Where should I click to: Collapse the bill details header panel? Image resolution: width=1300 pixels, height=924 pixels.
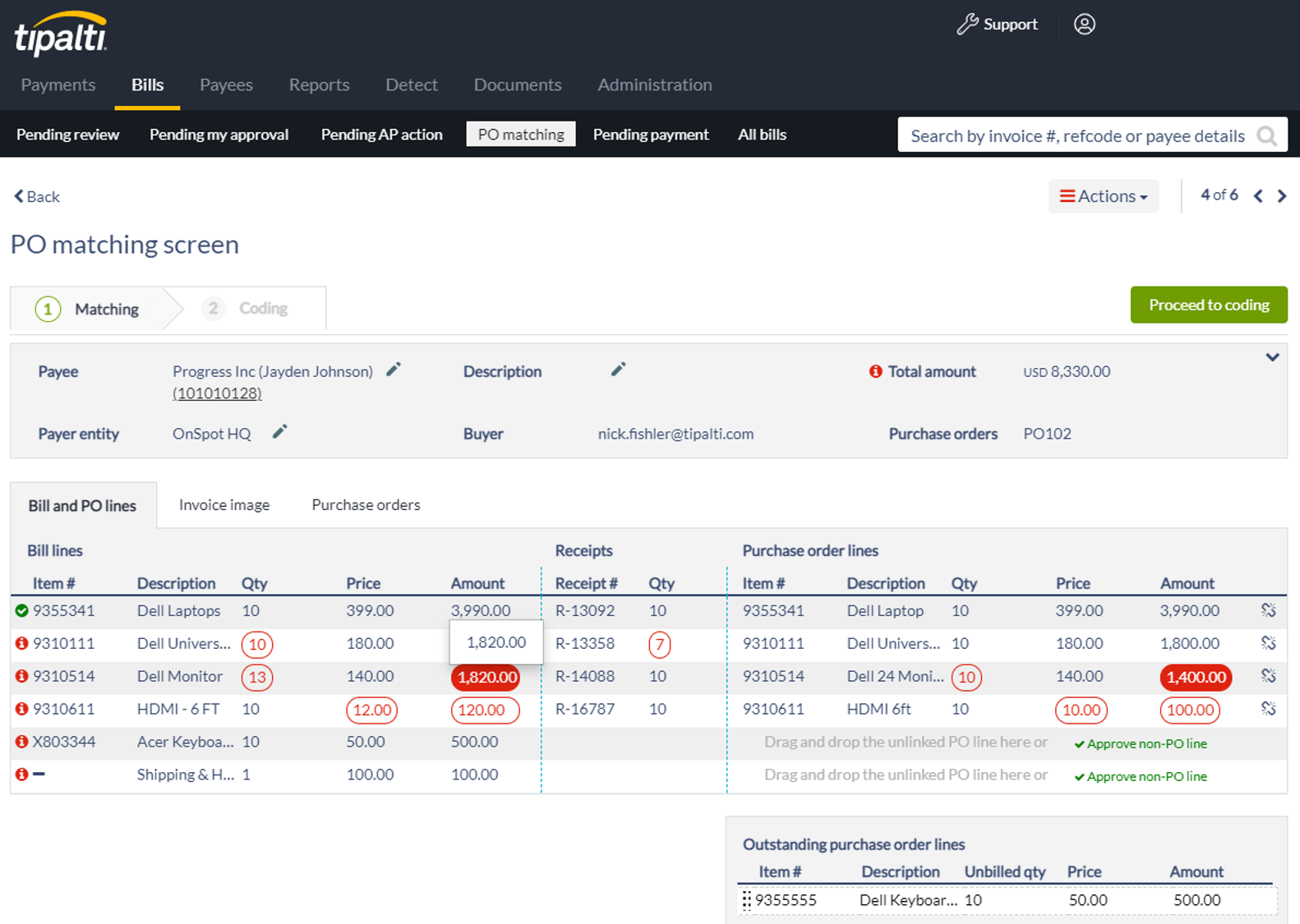(1272, 357)
